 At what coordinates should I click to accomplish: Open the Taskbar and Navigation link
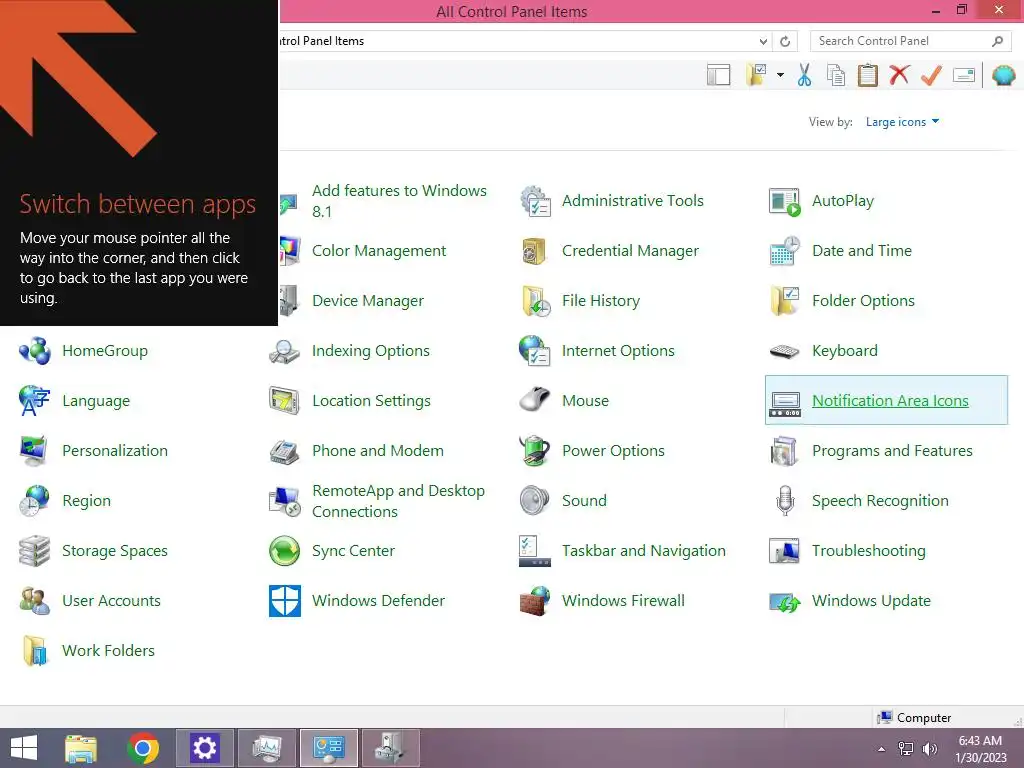point(643,551)
